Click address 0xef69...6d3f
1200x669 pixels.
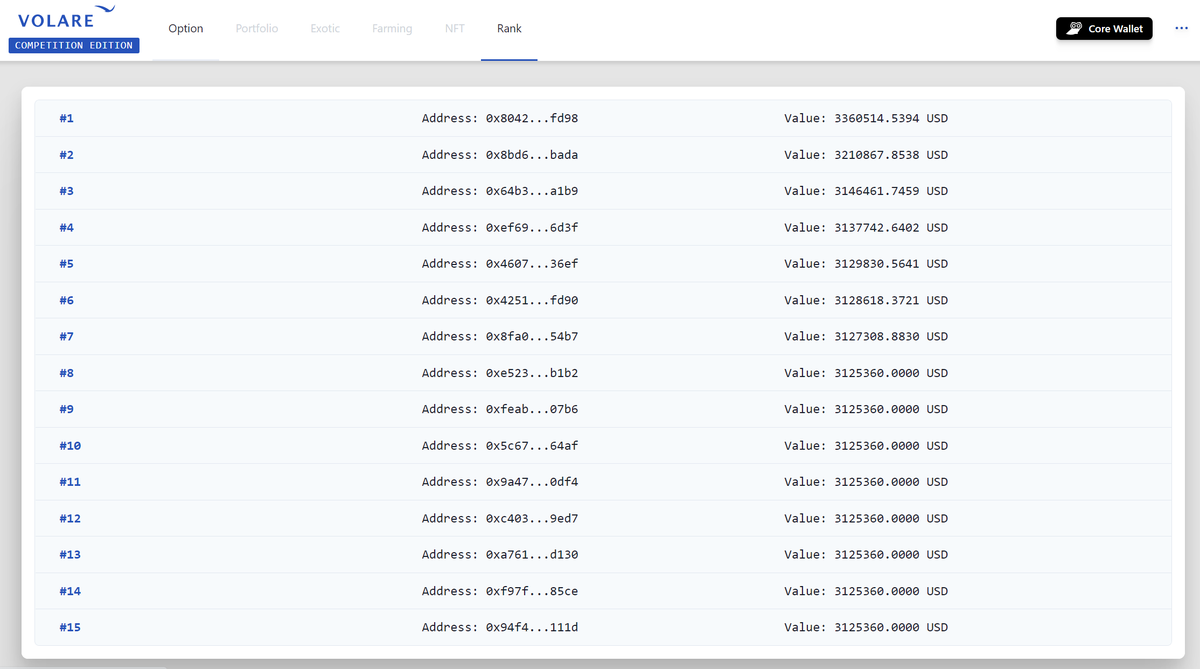coord(532,227)
